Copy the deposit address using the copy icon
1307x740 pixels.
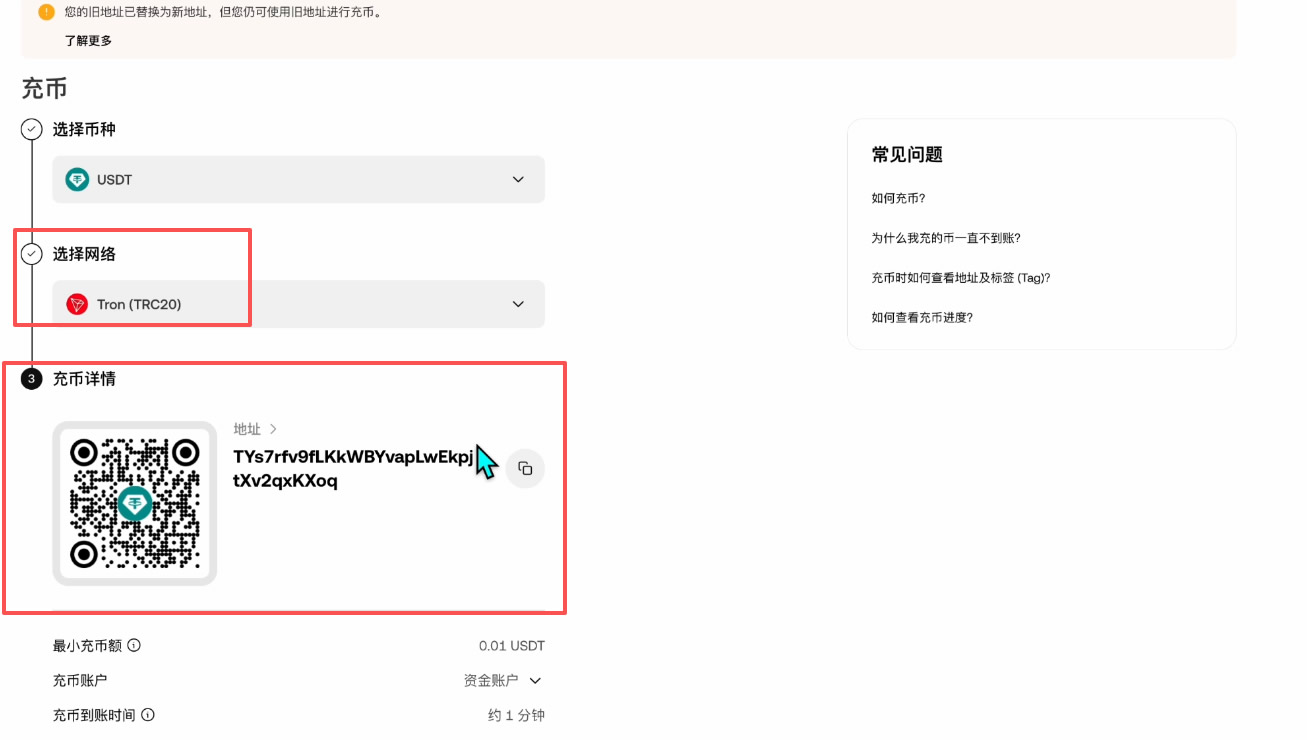point(525,468)
